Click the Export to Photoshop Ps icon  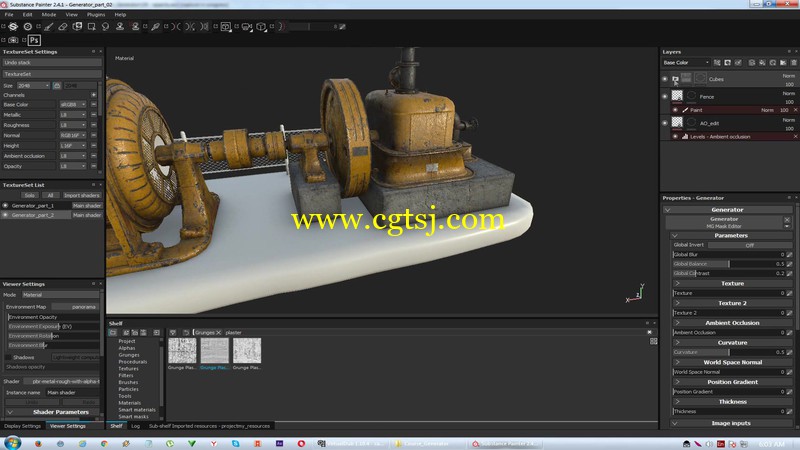coord(34,40)
